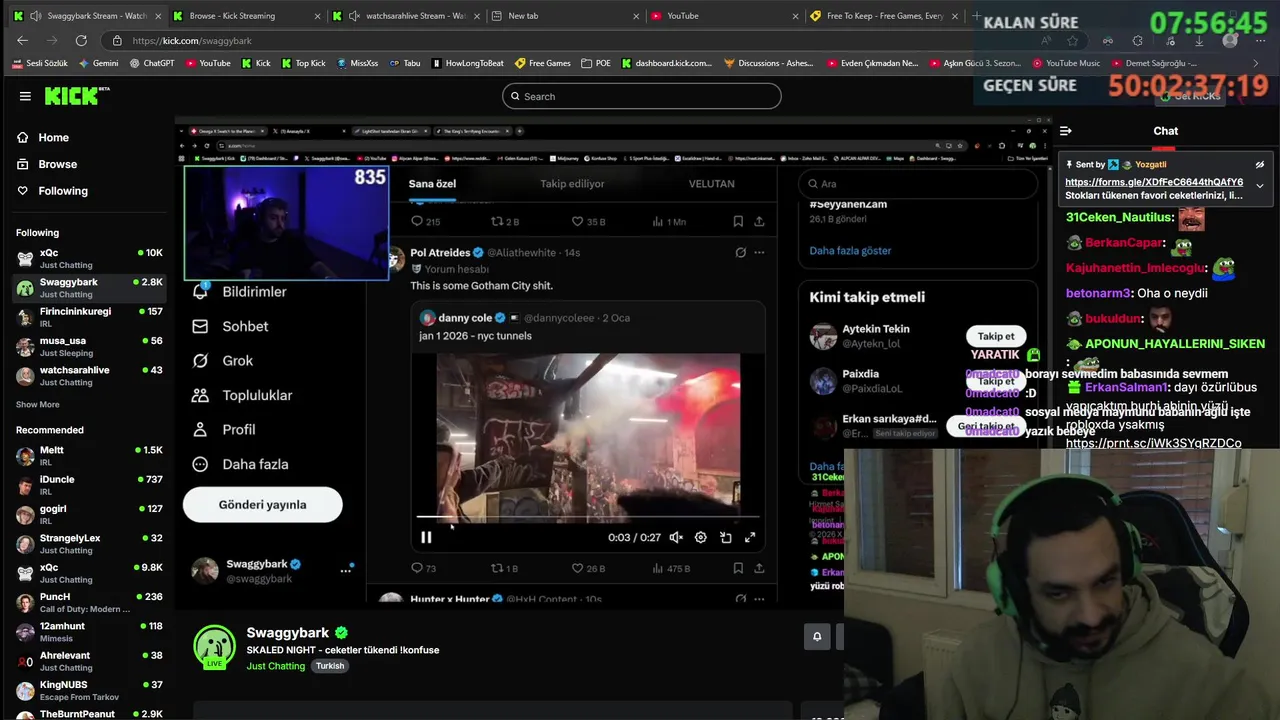Image resolution: width=1280 pixels, height=720 pixels.
Task: Enter fullscreen on the tweet video
Action: (x=750, y=537)
